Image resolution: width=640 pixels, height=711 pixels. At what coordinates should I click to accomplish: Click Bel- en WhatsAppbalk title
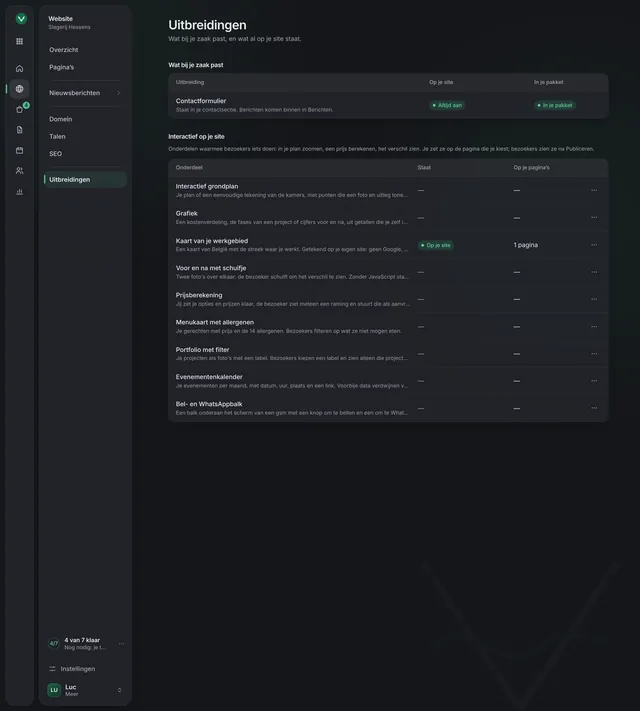pos(209,404)
